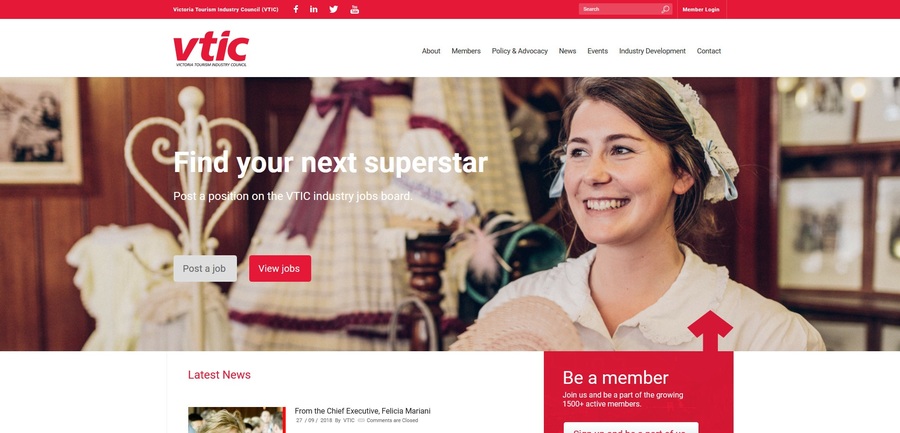This screenshot has height=433, width=900.
Task: Open the Twitter icon in top bar
Action: tap(333, 9)
